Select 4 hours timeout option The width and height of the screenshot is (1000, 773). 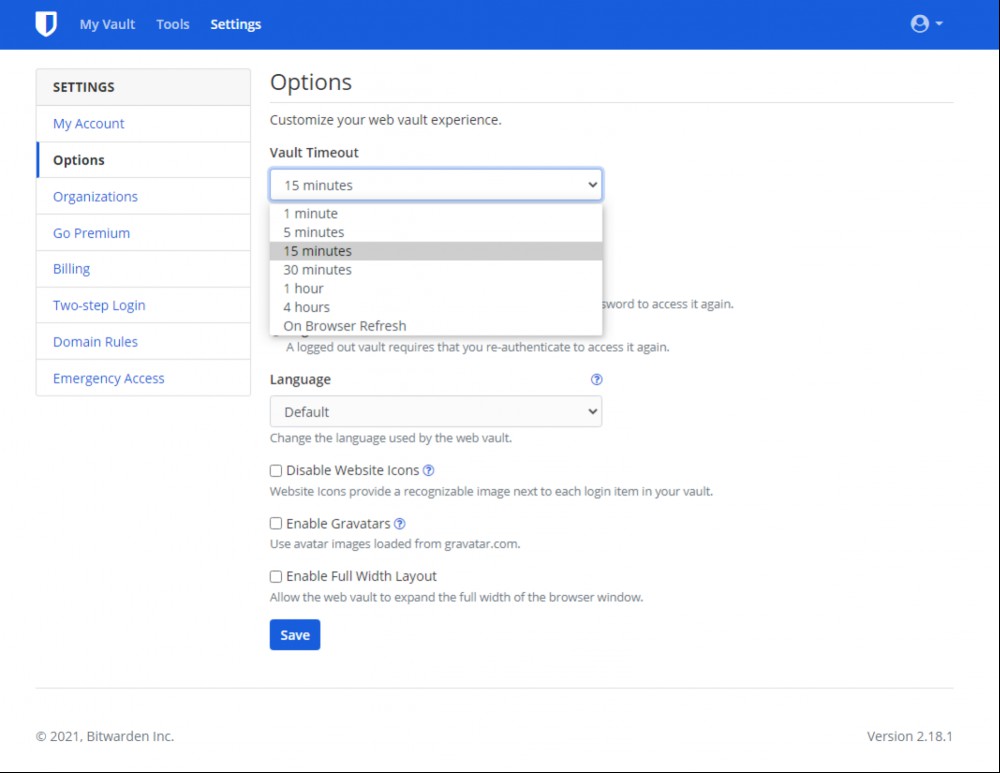tap(436, 307)
